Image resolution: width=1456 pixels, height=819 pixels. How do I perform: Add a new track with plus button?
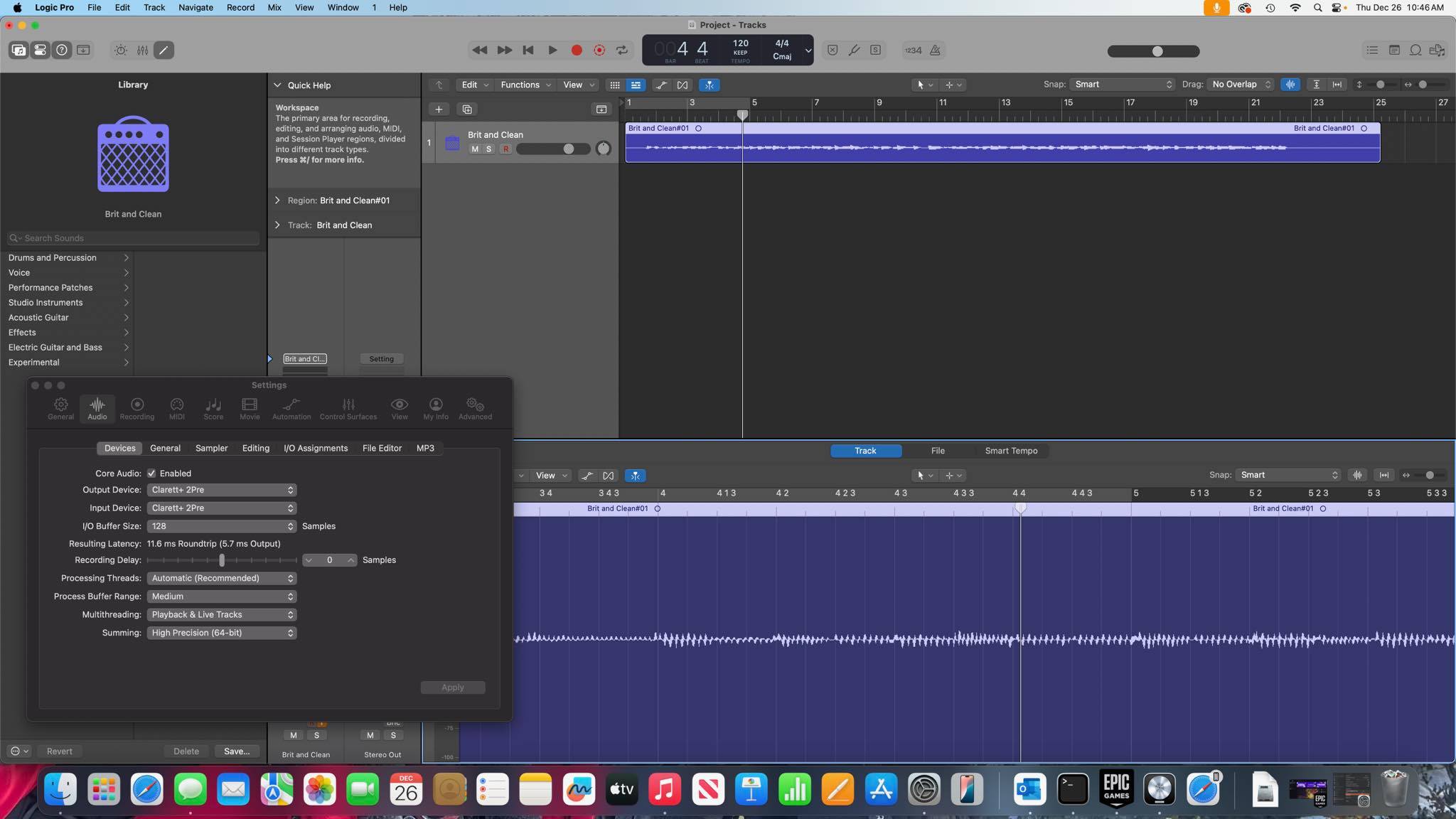tap(439, 109)
